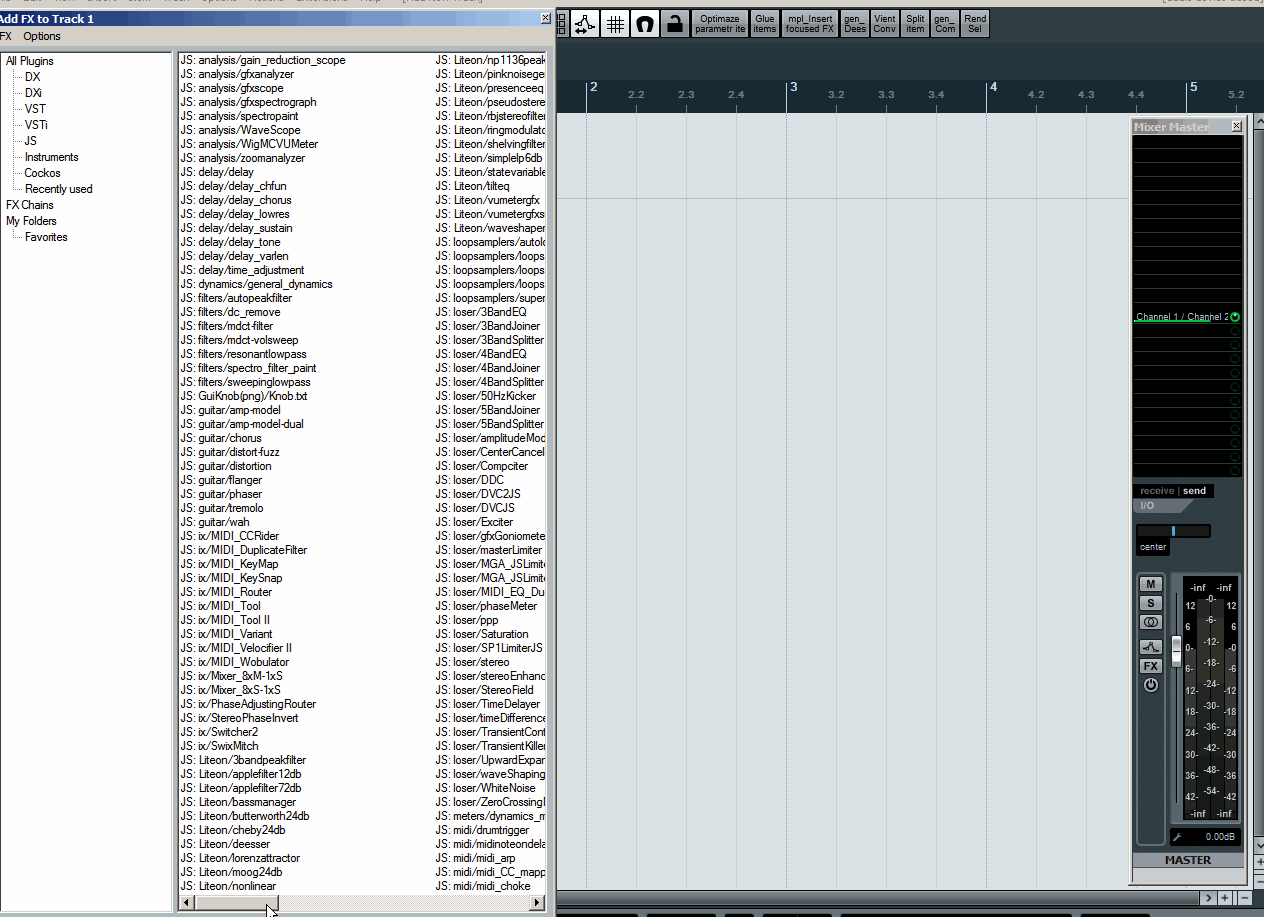Select Favorites folder in tree
Viewport: 1264px width, 917px height.
click(x=47, y=237)
